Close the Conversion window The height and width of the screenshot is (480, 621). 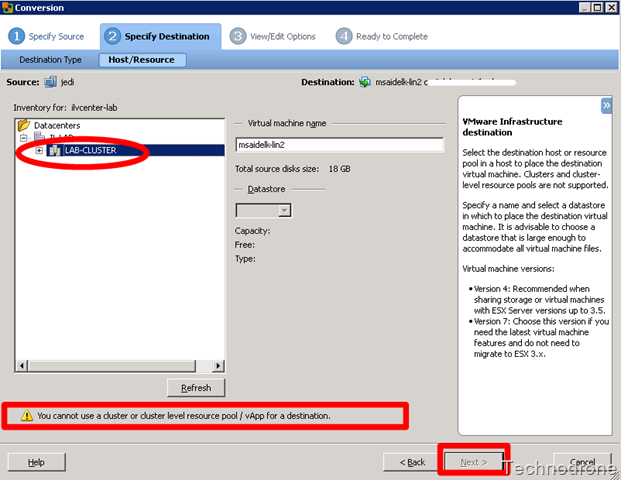pos(611,8)
